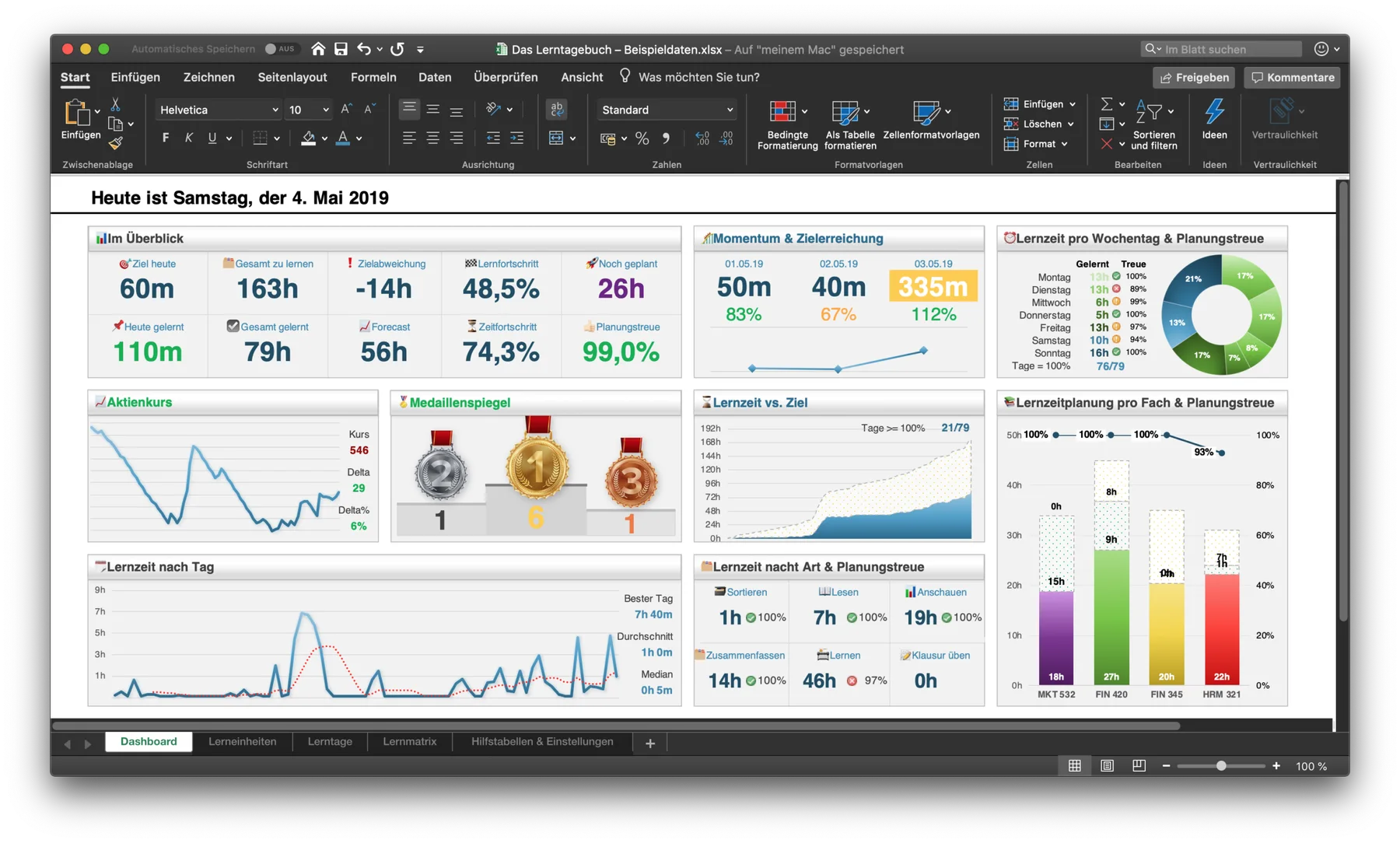Viewport: 1400px width, 843px height.
Task: Click the red X clear icon
Action: click(1106, 144)
